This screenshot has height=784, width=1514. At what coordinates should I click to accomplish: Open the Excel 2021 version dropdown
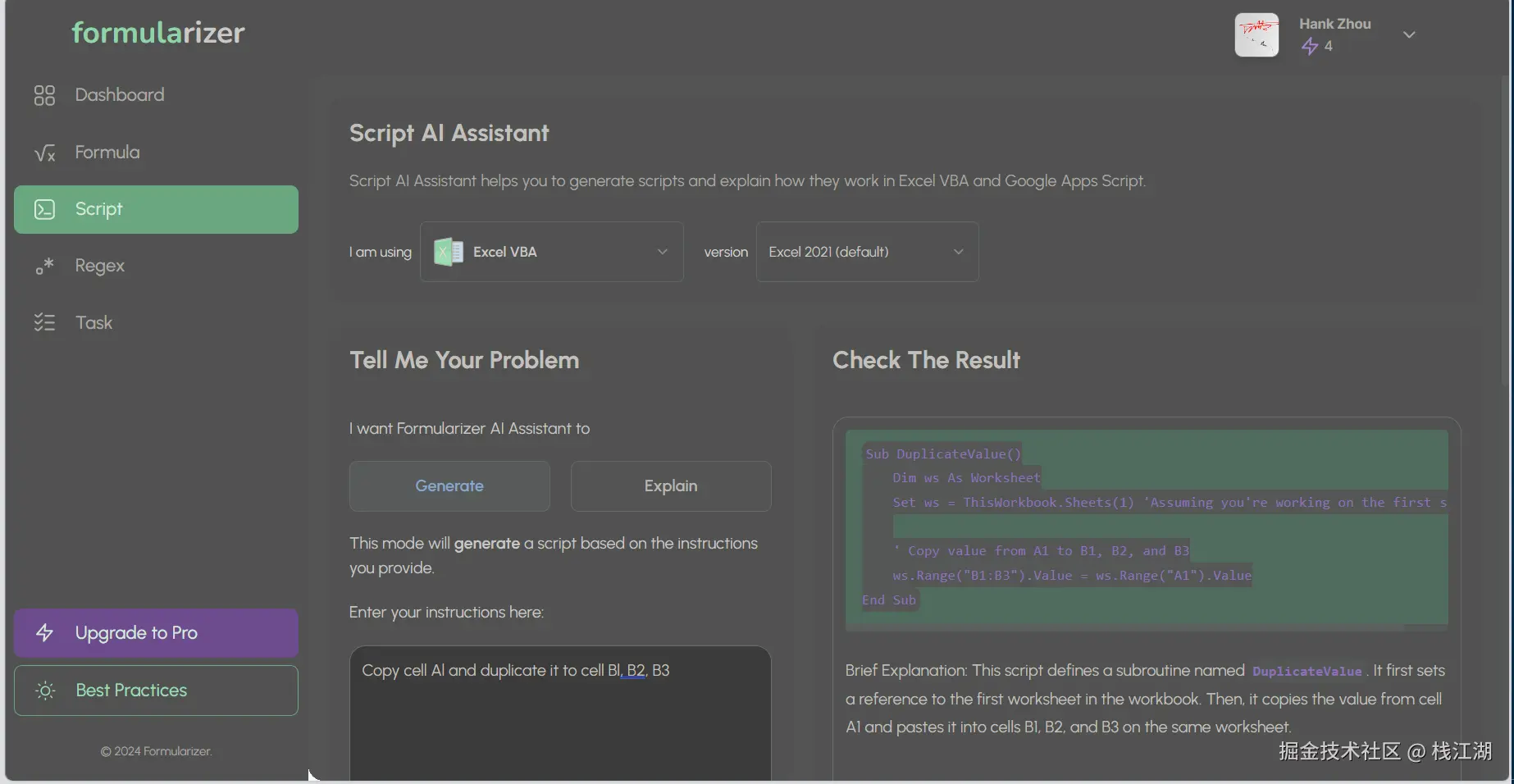[x=868, y=252]
